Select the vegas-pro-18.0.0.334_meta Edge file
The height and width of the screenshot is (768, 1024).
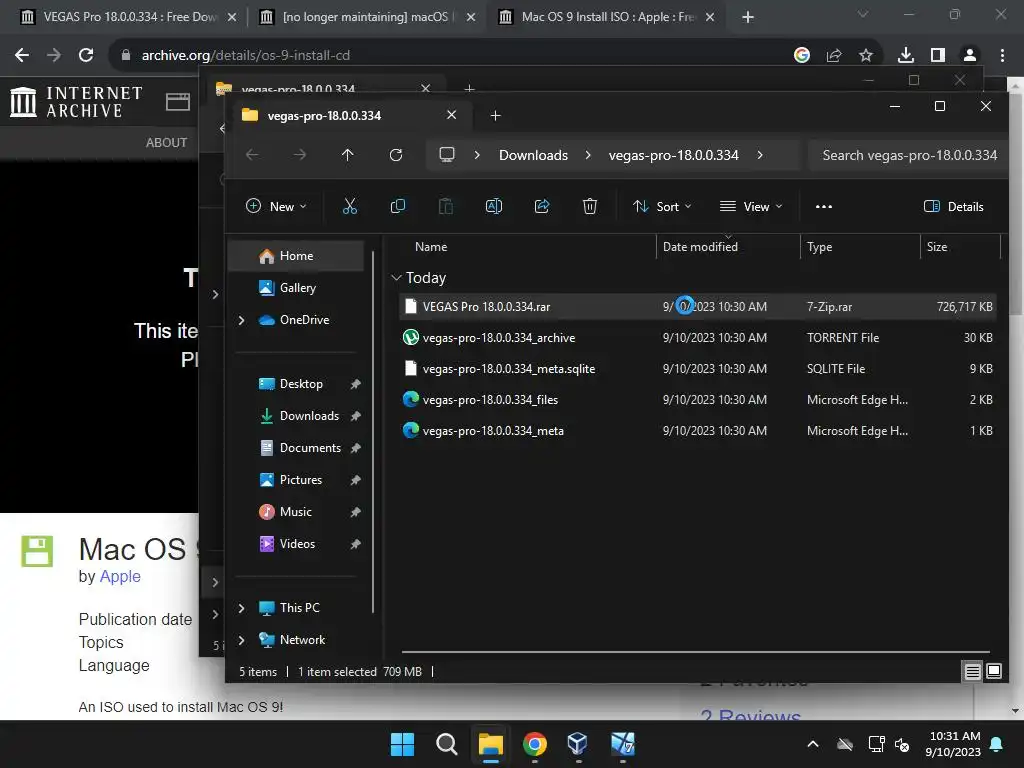[x=697, y=431]
